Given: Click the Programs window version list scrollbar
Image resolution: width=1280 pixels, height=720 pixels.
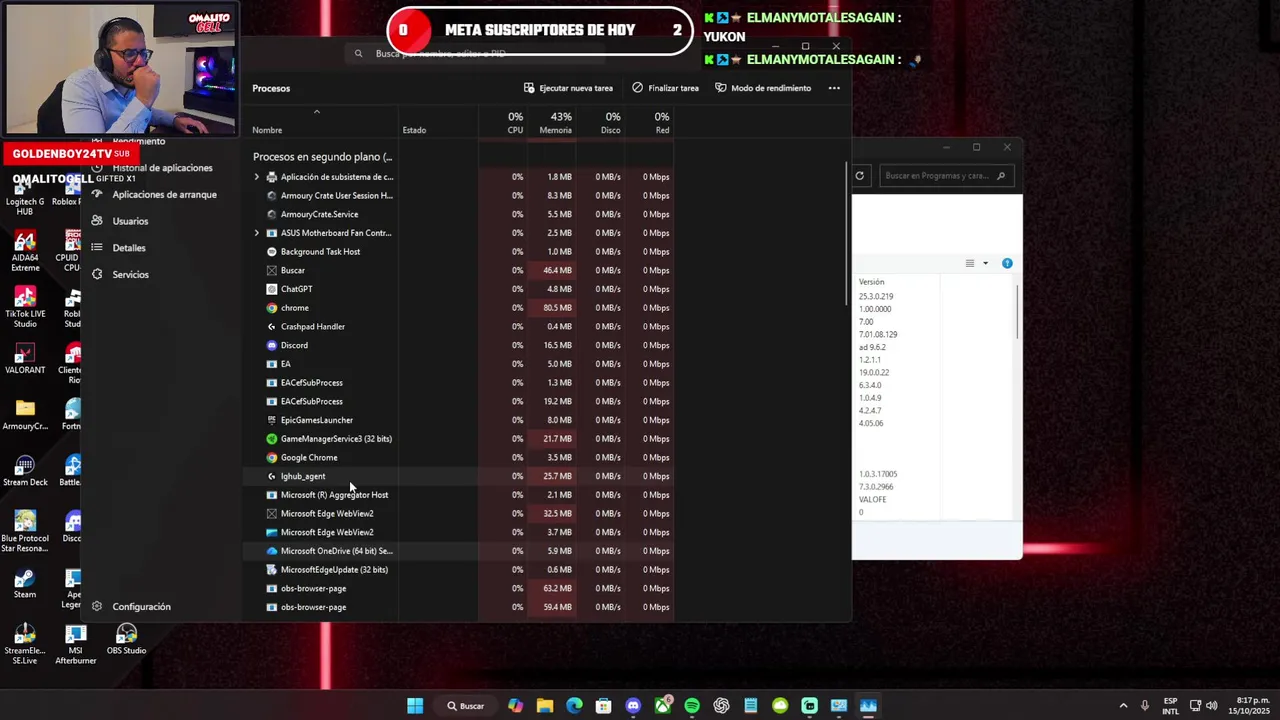Looking at the screenshot, I should click(1018, 312).
